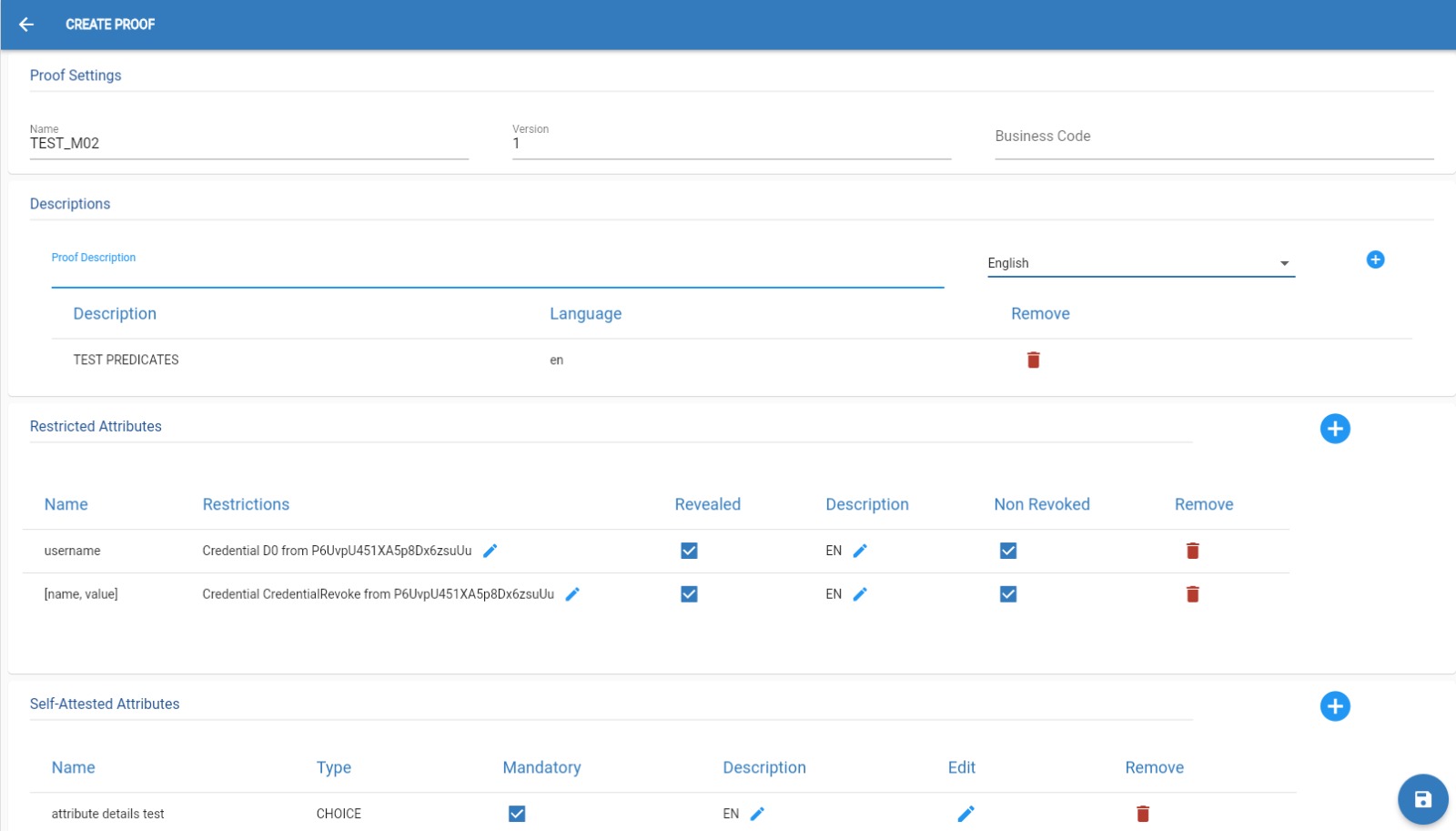Screen dimensions: 1456x831
Task: Click the CREATE PROOF title
Action: coord(110,25)
